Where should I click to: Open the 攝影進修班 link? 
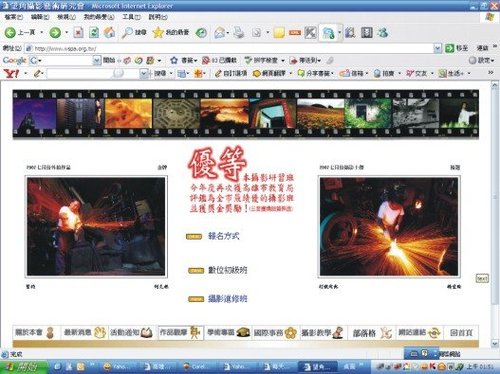tap(228, 299)
